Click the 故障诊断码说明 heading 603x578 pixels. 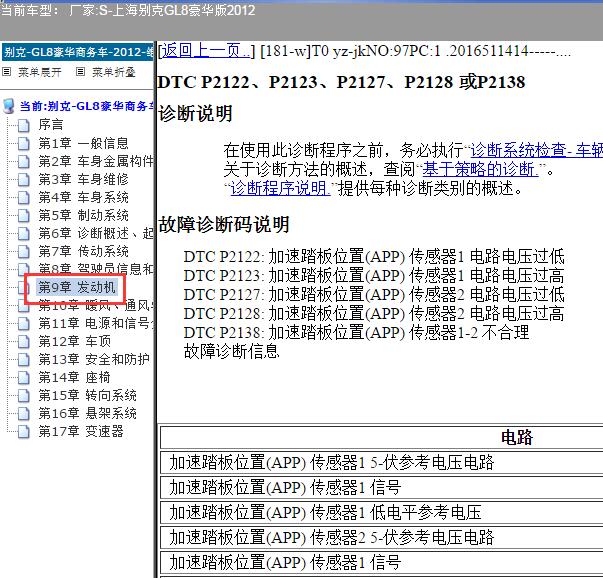[224, 225]
